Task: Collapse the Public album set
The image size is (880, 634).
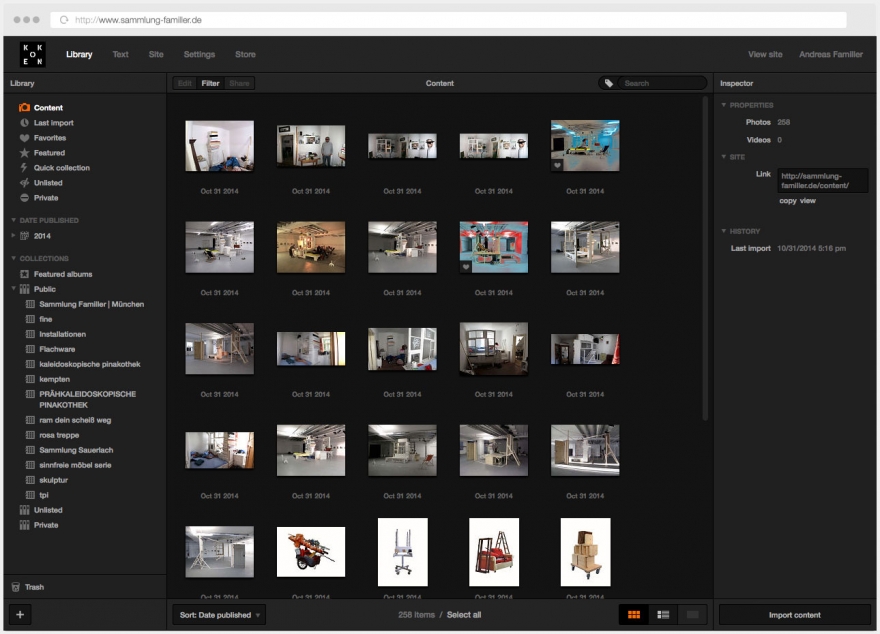Action: coord(13,289)
